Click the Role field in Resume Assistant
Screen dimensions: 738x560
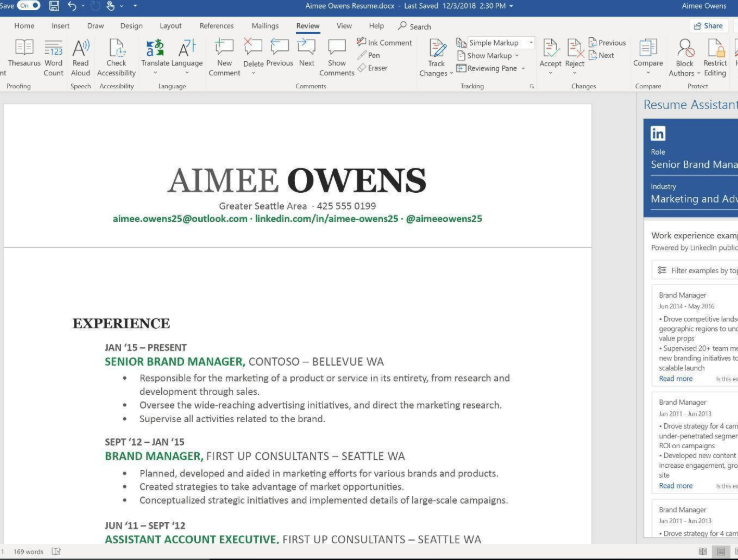(694, 165)
